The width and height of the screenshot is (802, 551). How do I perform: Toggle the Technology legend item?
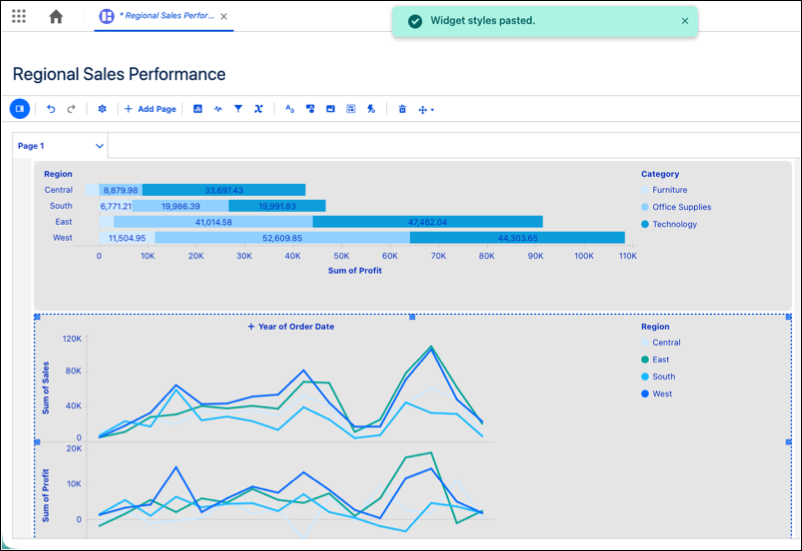click(x=669, y=224)
